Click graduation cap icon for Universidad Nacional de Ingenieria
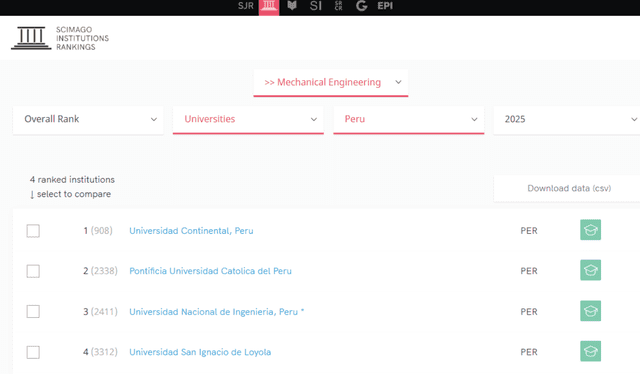 coord(590,311)
